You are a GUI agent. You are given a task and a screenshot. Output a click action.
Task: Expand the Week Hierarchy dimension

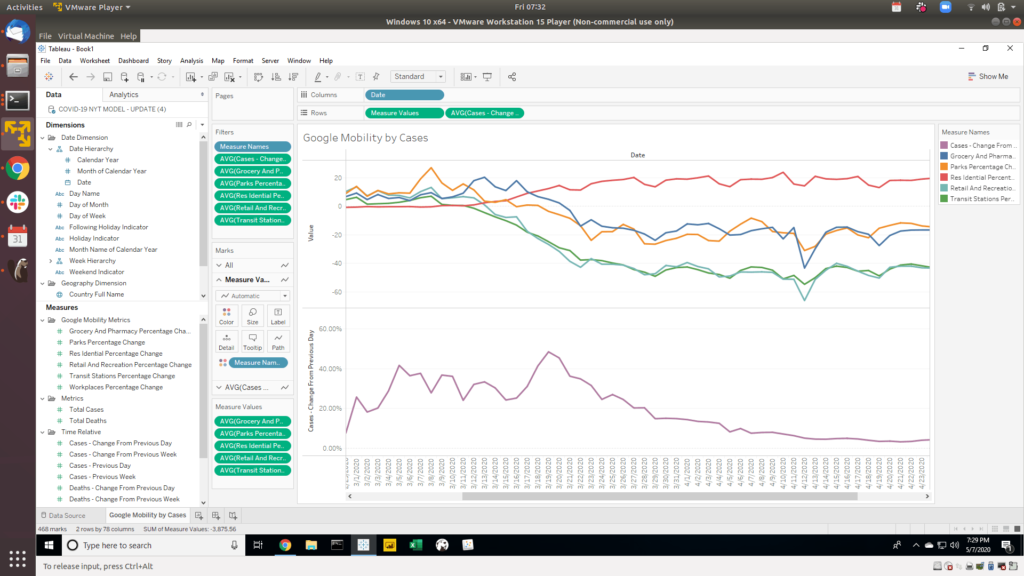tap(50, 260)
